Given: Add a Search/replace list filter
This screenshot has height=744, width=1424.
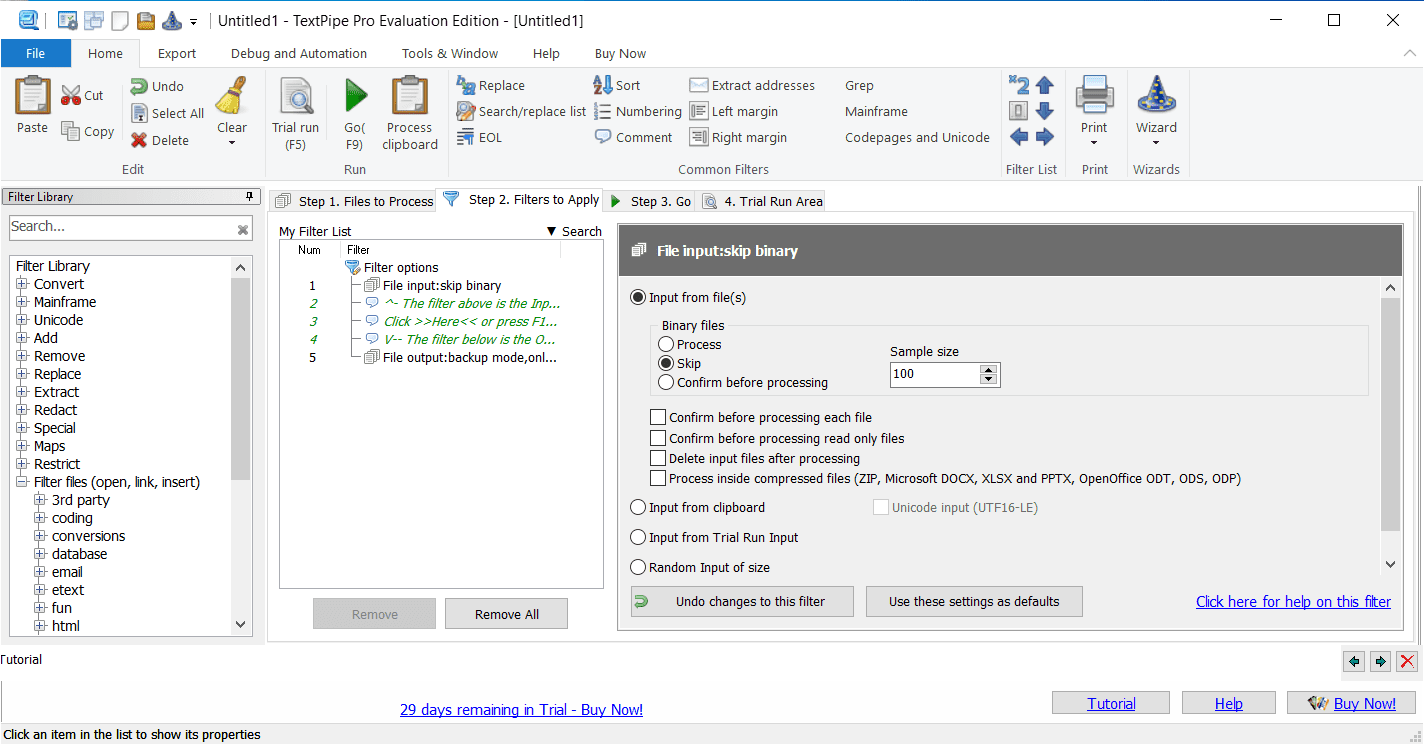Looking at the screenshot, I should coord(521,112).
